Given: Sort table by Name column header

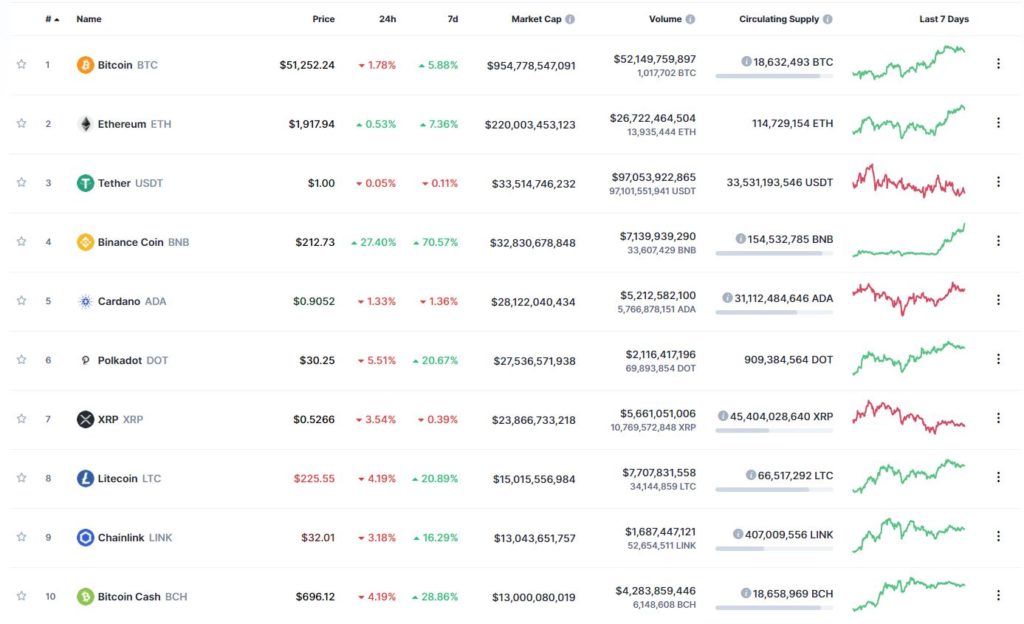Looking at the screenshot, I should click(89, 19).
